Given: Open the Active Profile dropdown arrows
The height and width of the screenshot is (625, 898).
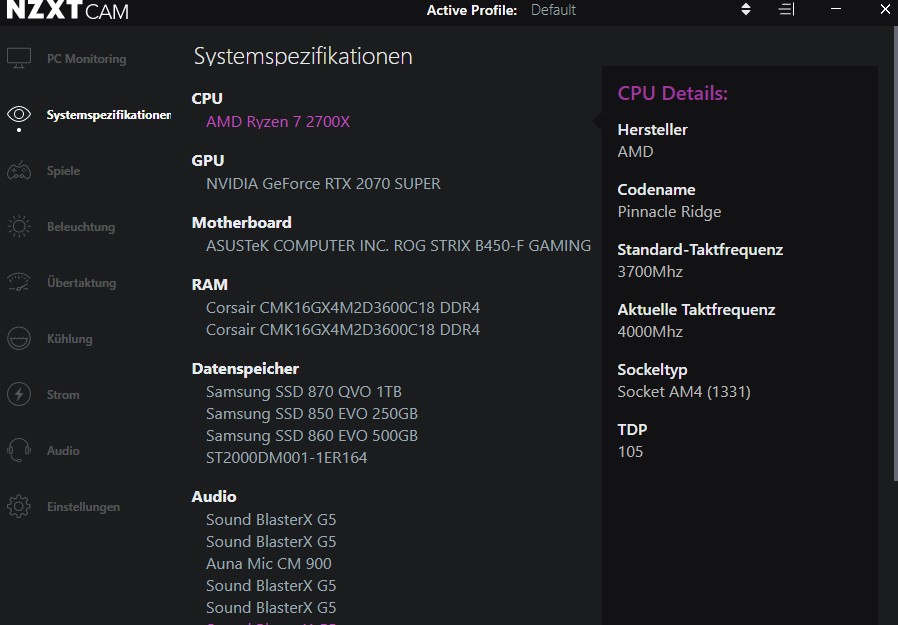Looking at the screenshot, I should [x=745, y=10].
